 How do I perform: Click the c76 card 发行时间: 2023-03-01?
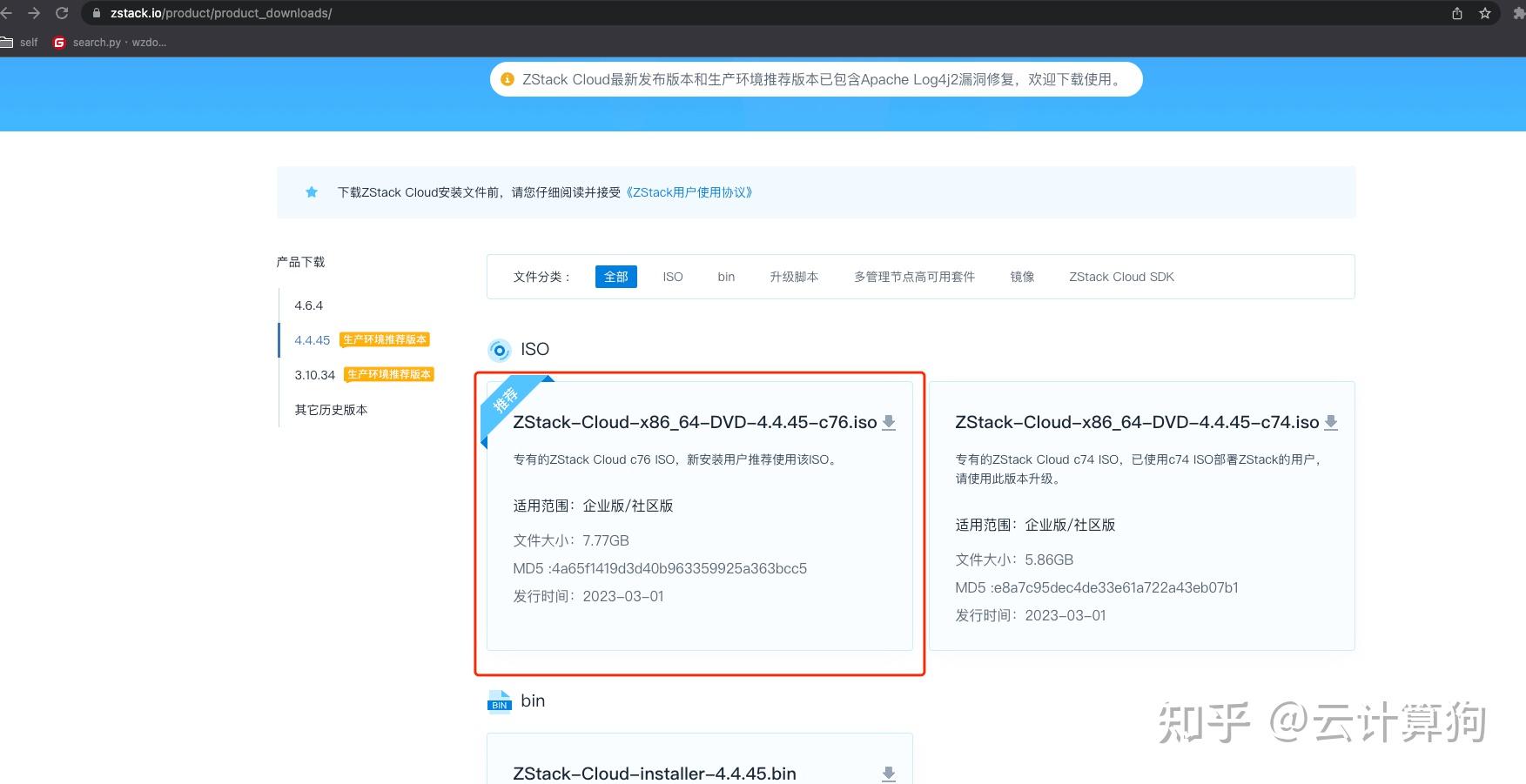[x=588, y=596]
